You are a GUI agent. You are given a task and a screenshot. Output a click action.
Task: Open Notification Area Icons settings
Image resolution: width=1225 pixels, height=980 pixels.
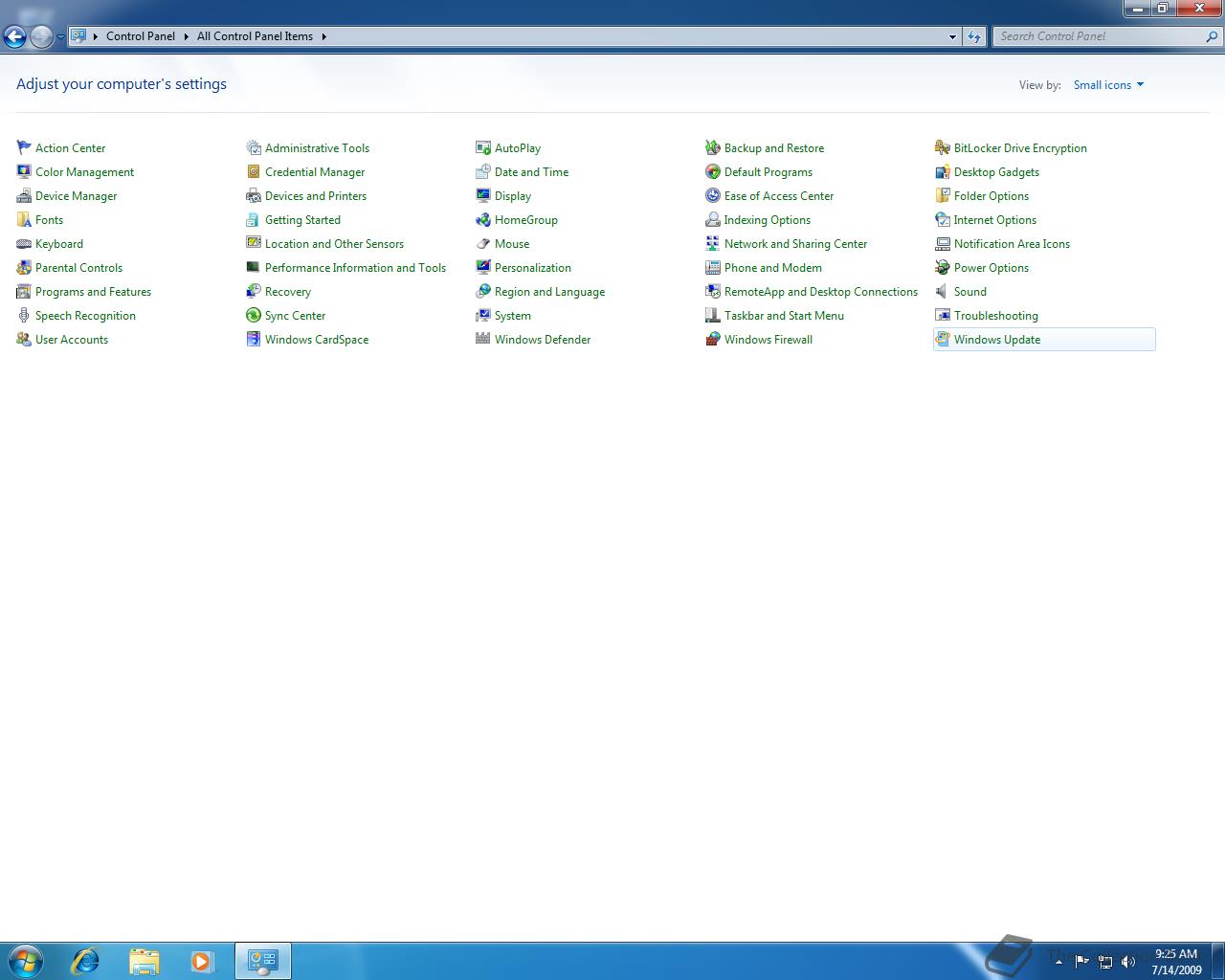(1012, 243)
